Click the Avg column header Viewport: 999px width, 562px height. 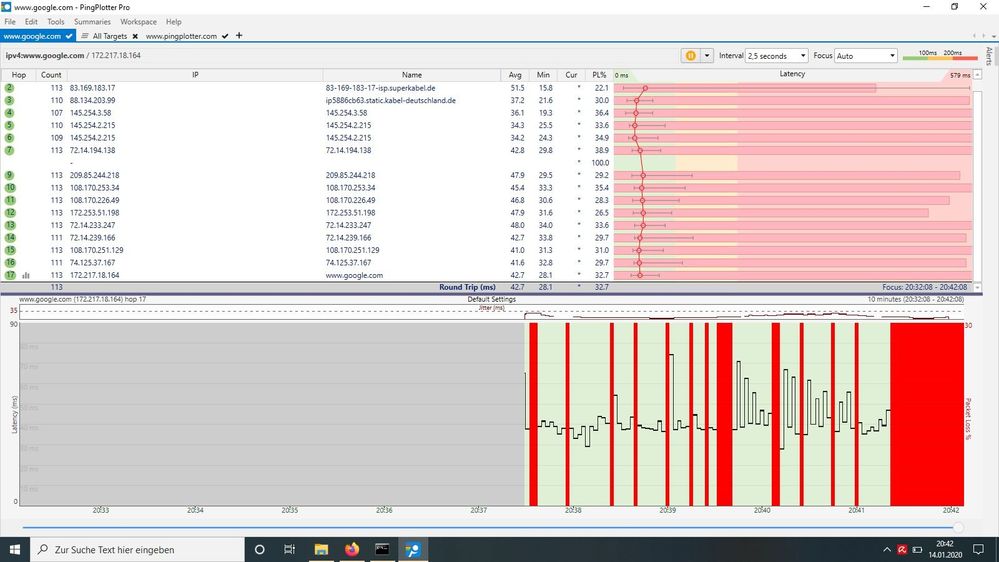tap(514, 74)
